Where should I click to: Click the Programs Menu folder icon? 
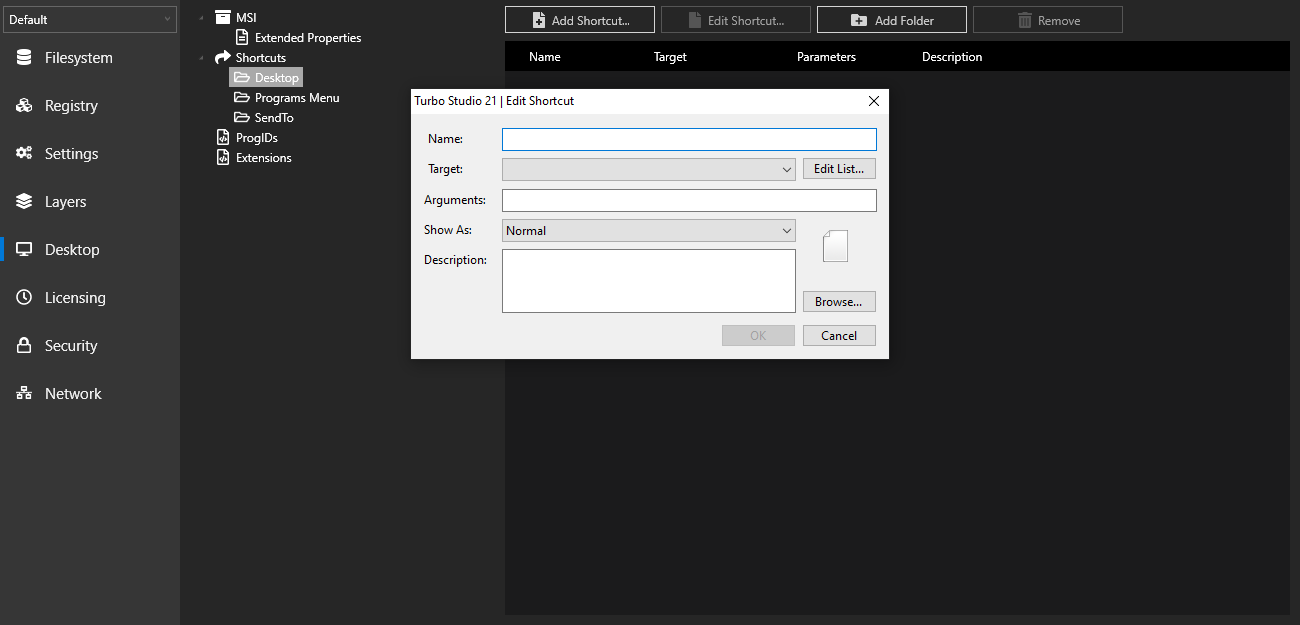pyautogui.click(x=242, y=97)
